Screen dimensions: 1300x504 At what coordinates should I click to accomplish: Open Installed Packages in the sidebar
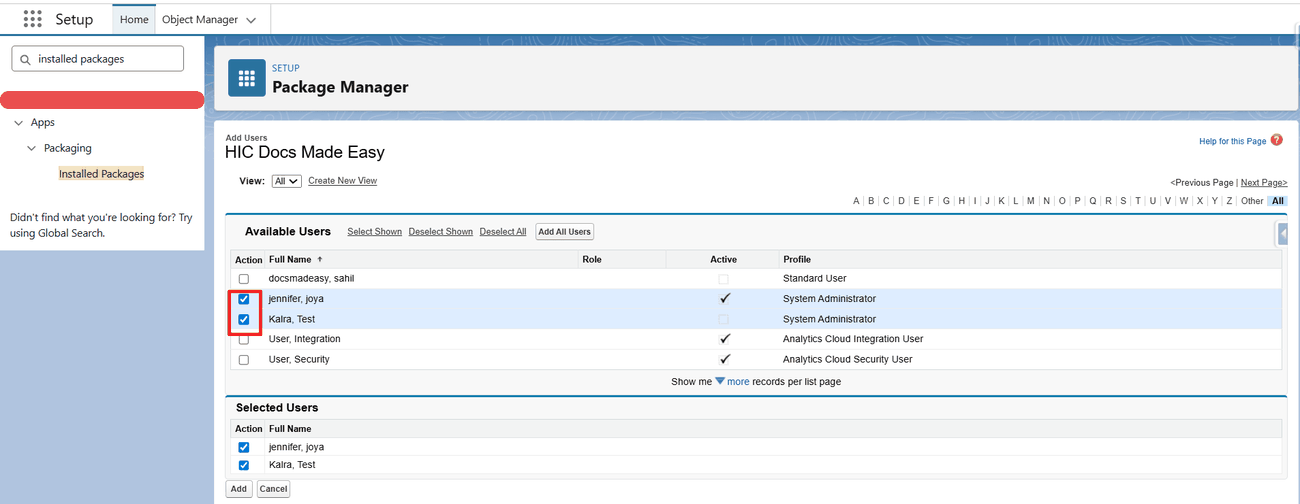101,174
